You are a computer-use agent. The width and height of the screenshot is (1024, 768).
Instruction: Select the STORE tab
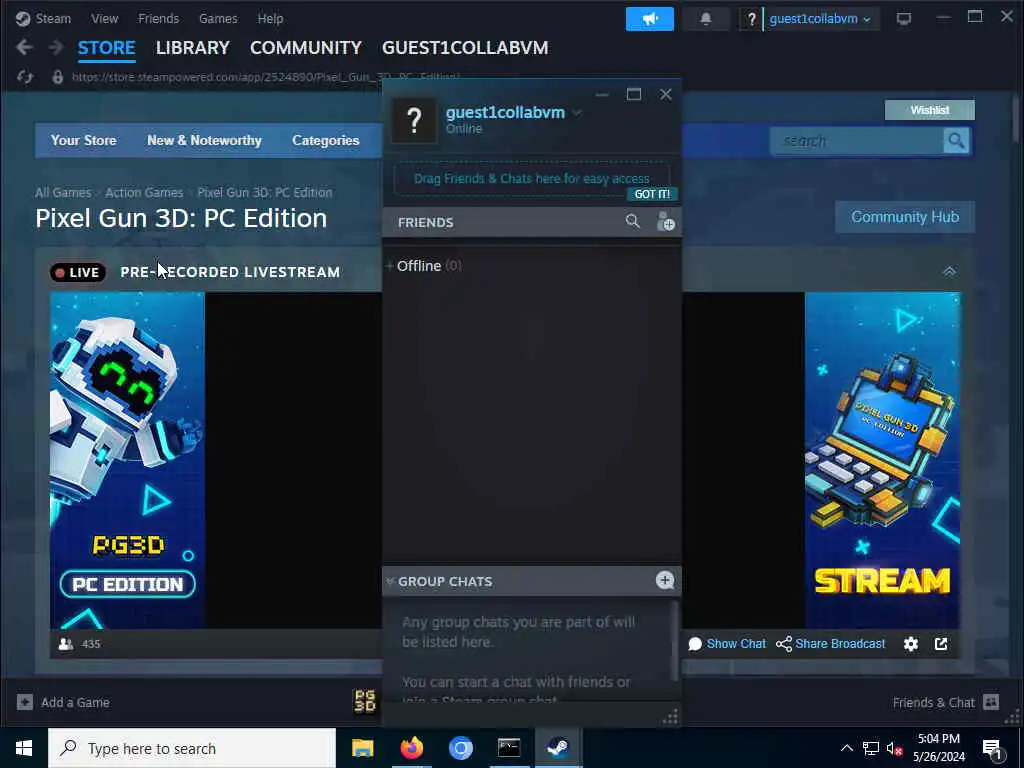106,48
